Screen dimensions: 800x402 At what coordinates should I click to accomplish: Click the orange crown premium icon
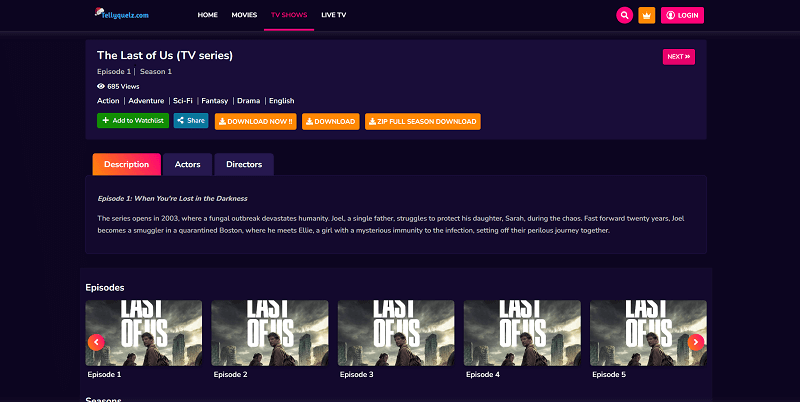646,15
